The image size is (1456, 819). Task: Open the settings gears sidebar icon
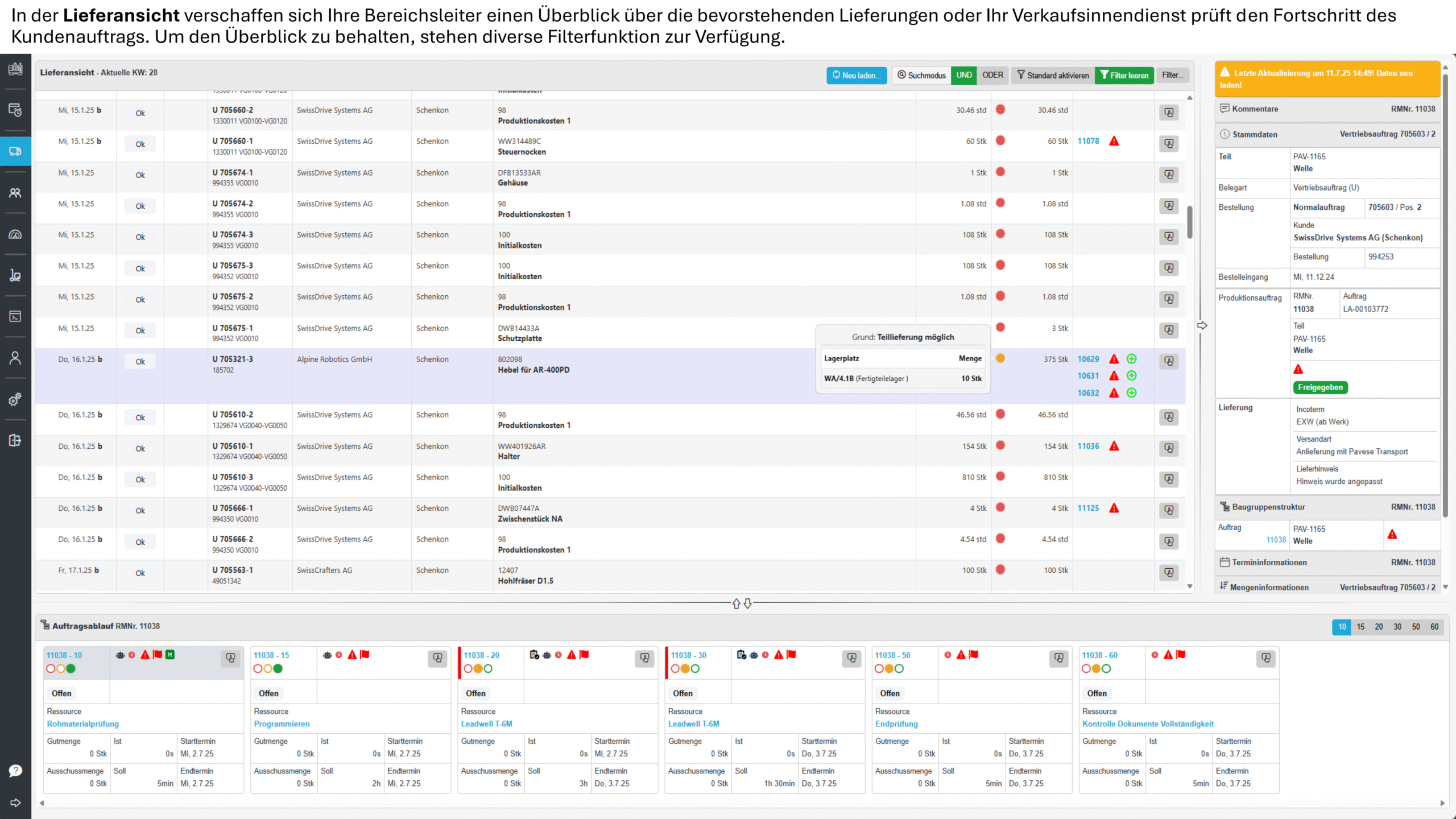pyautogui.click(x=15, y=399)
